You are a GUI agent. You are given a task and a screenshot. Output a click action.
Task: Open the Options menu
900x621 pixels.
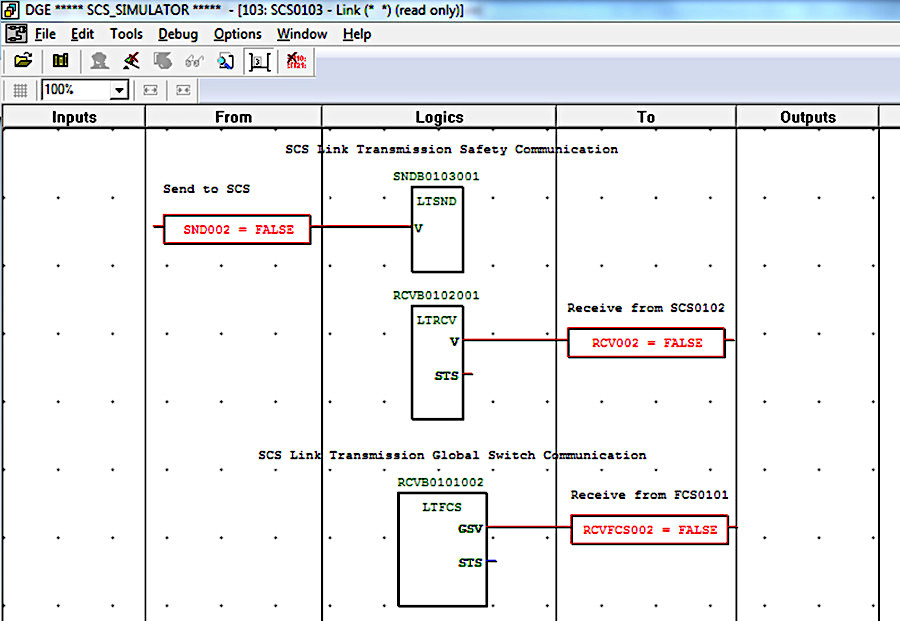click(x=238, y=34)
